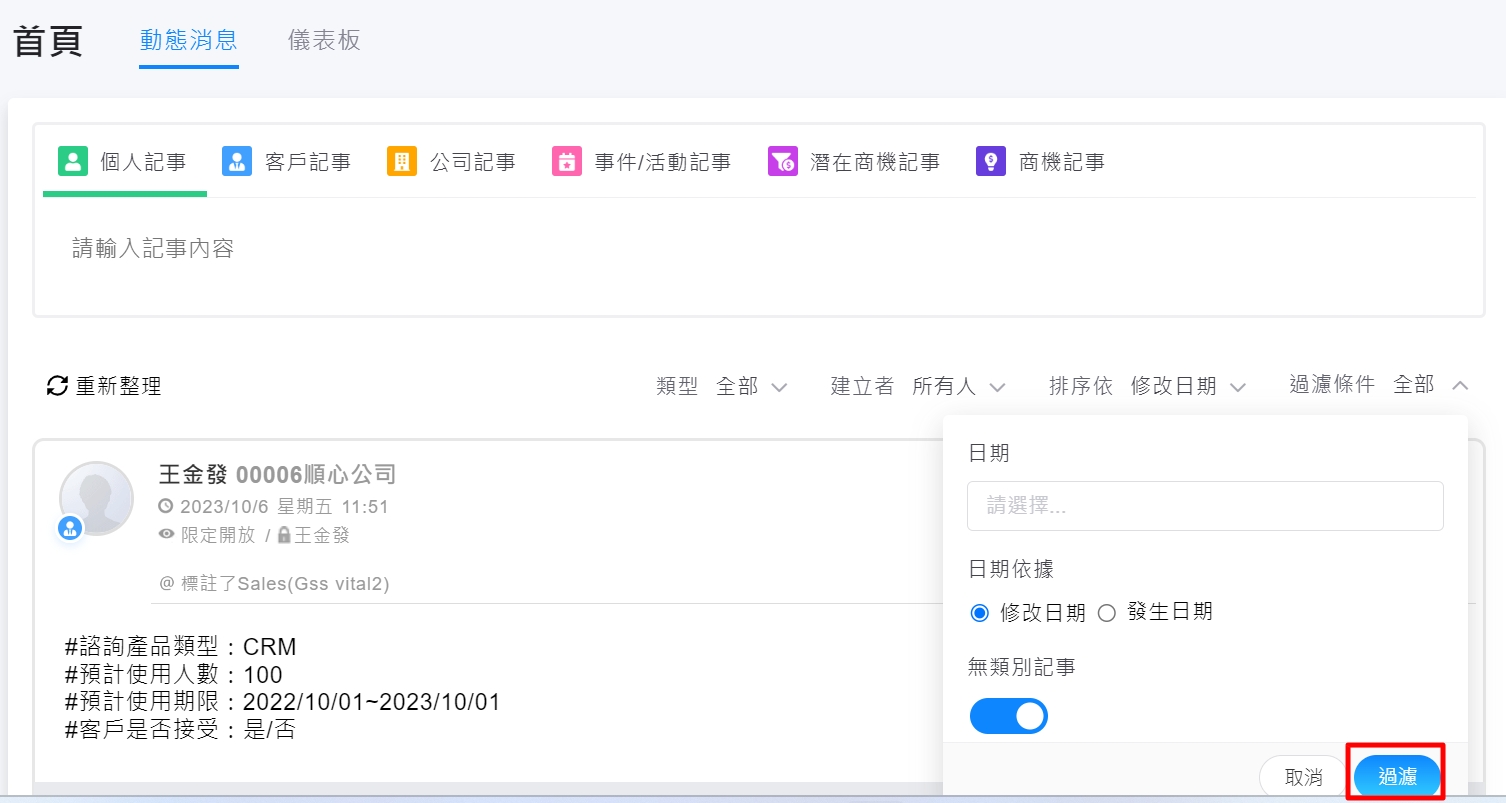Click the 日期 selection field
Image resolution: width=1506 pixels, height=803 pixels.
pyautogui.click(x=1204, y=506)
